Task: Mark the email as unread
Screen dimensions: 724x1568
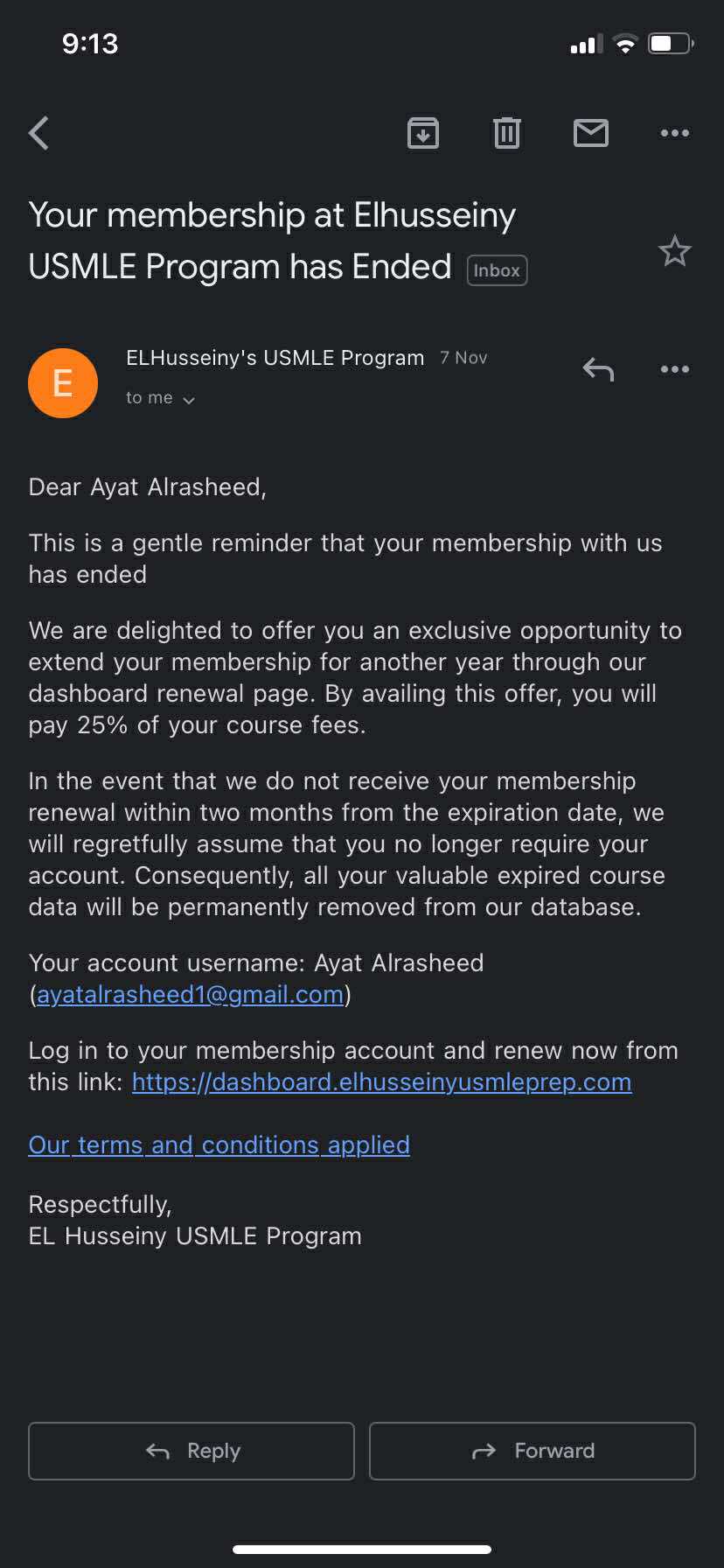Action: coord(591,133)
